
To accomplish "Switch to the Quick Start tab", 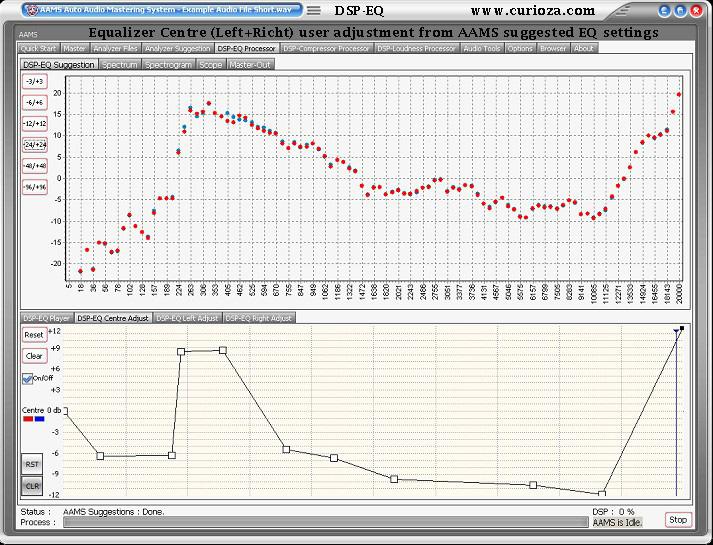I will click(39, 48).
